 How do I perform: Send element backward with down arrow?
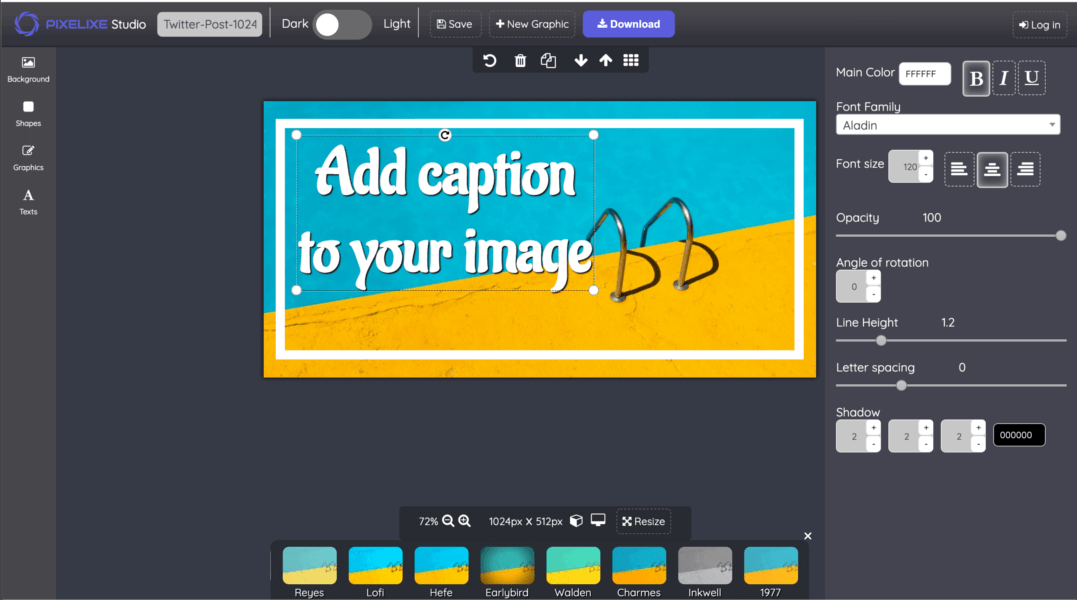point(581,61)
